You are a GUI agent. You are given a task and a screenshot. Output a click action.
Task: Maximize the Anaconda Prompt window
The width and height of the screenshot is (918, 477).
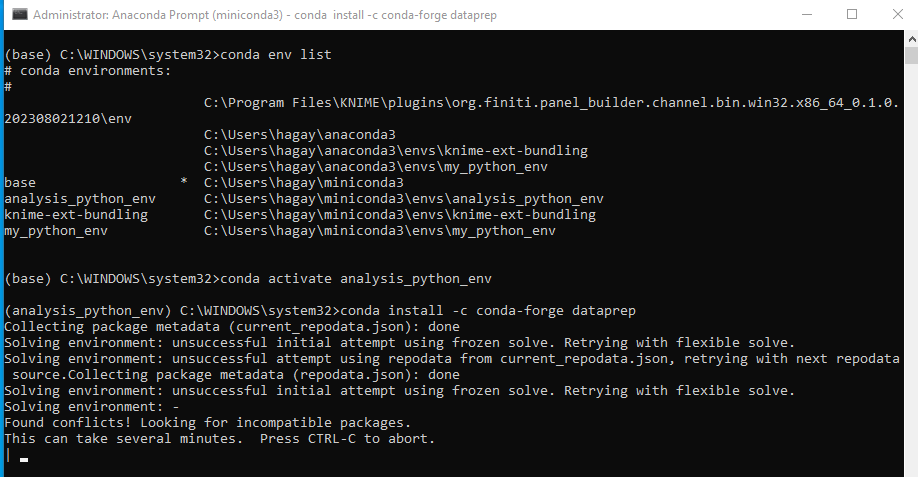click(852, 15)
